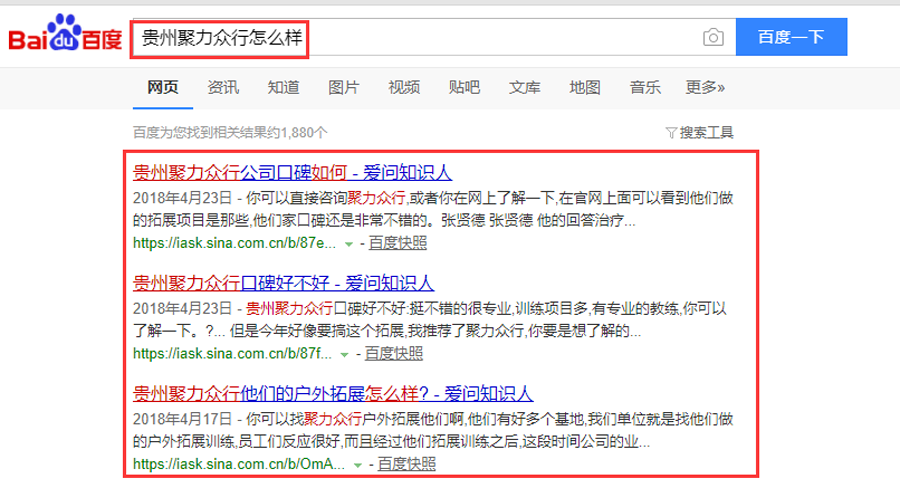Open the 图片 tab
The image size is (900, 488).
coord(343,87)
